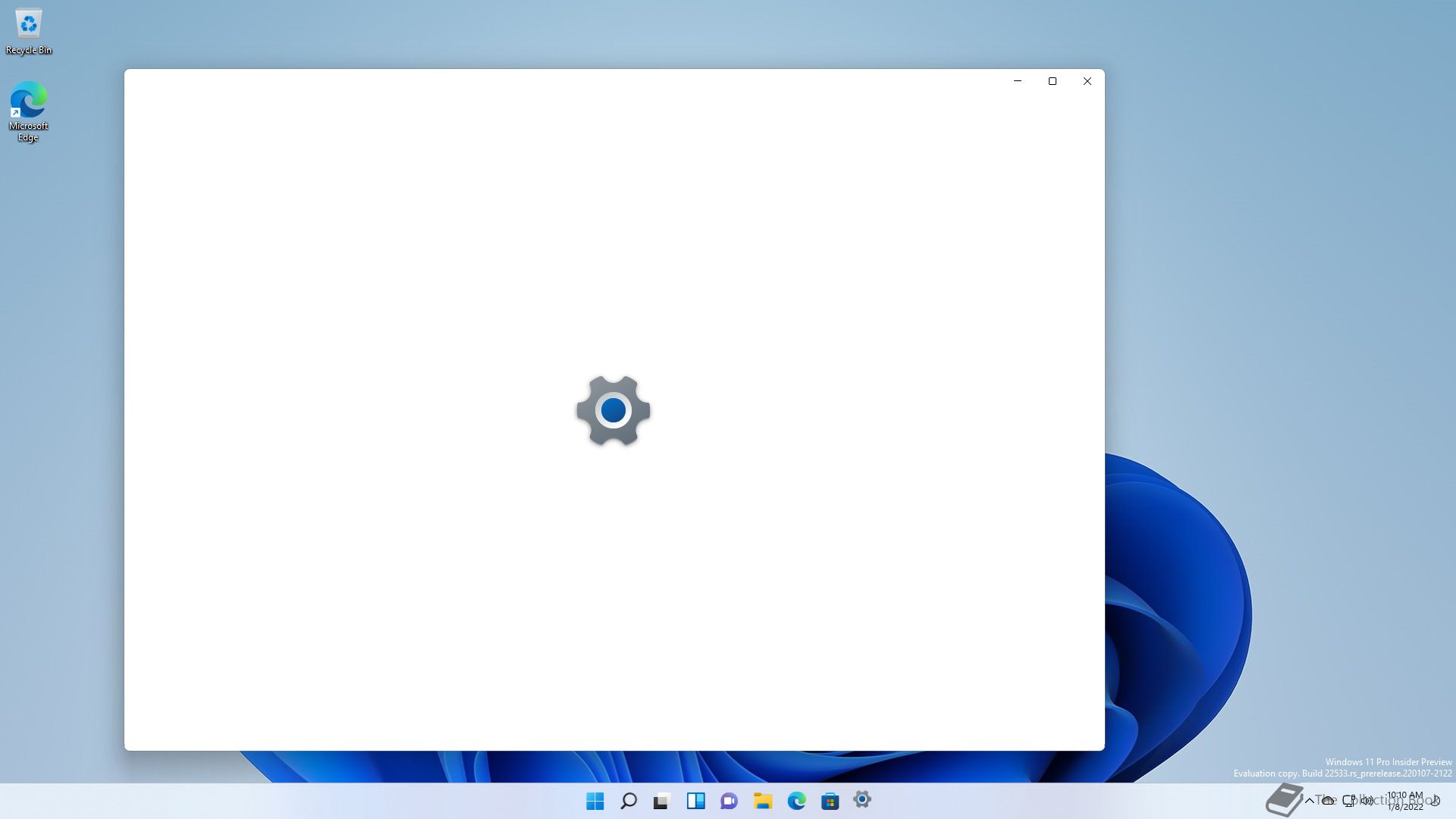1456x819 pixels.
Task: Open Task View from the taskbar
Action: point(662,801)
